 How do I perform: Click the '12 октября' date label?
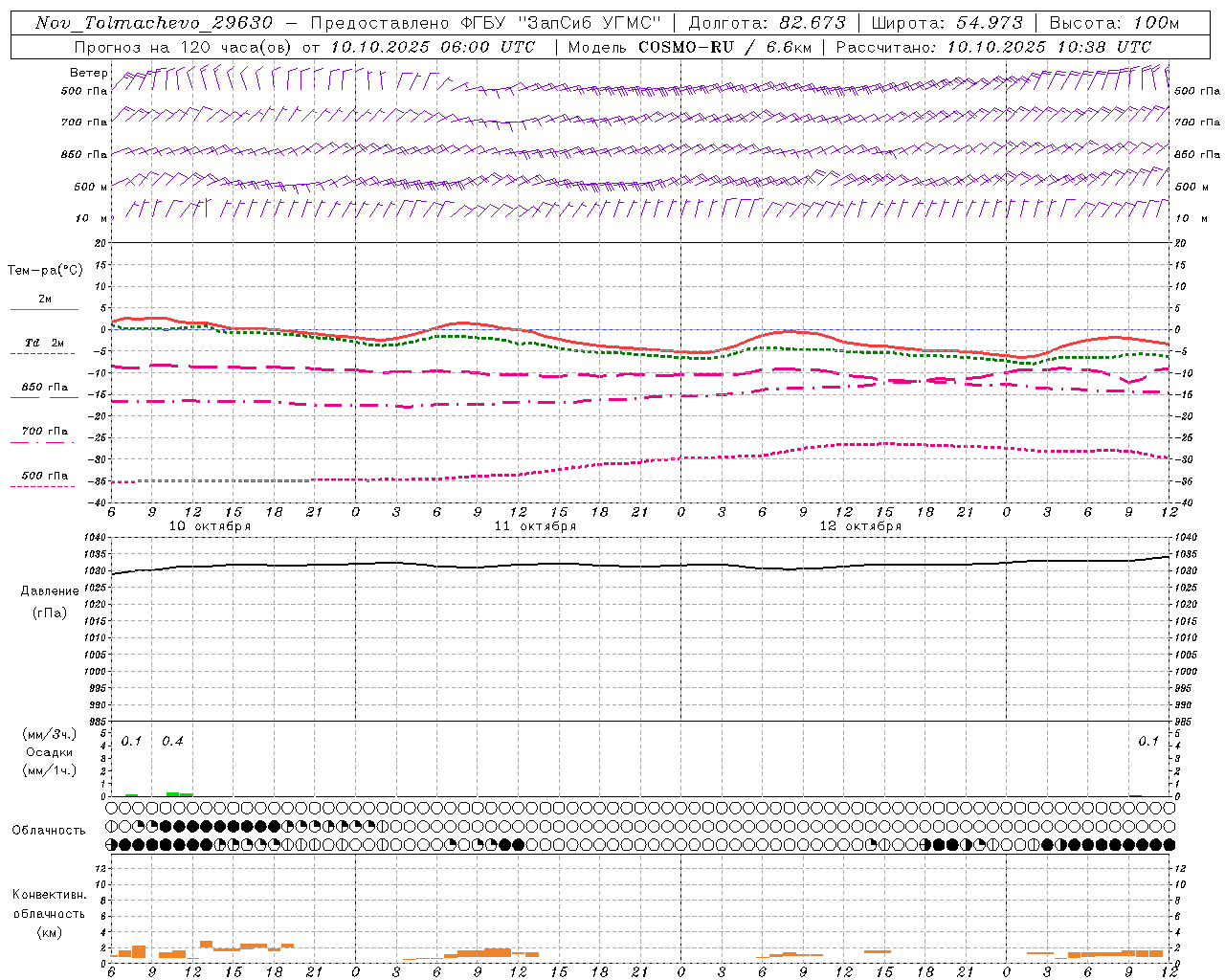(860, 526)
